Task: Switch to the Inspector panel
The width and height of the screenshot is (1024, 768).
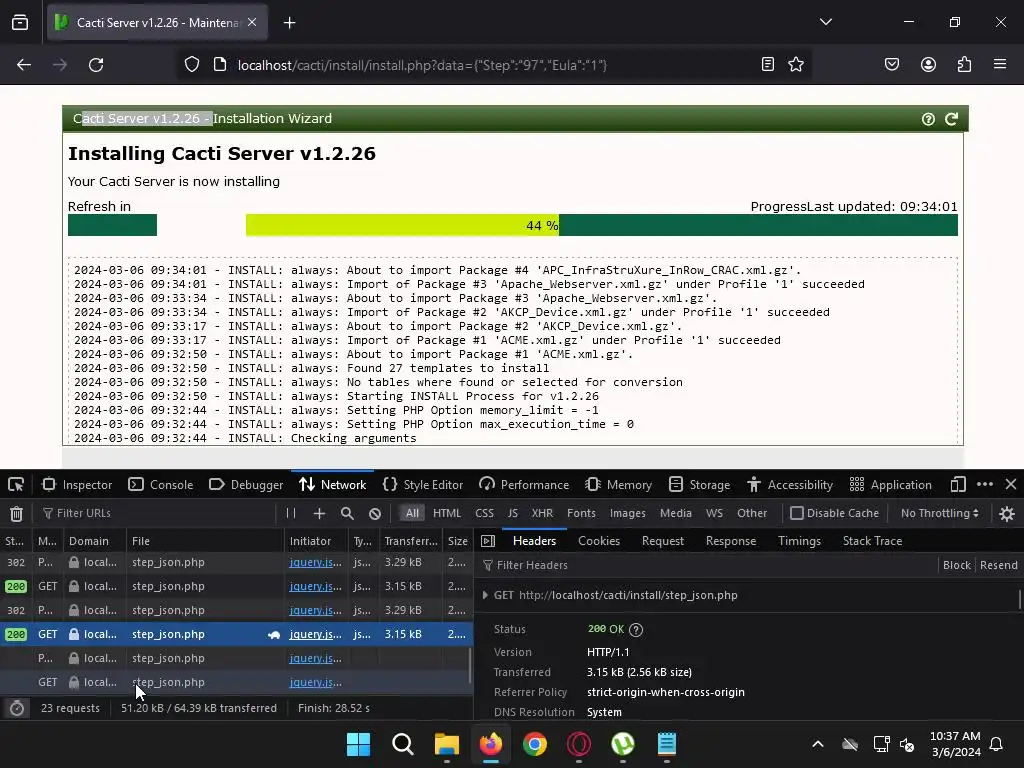Action: click(77, 485)
